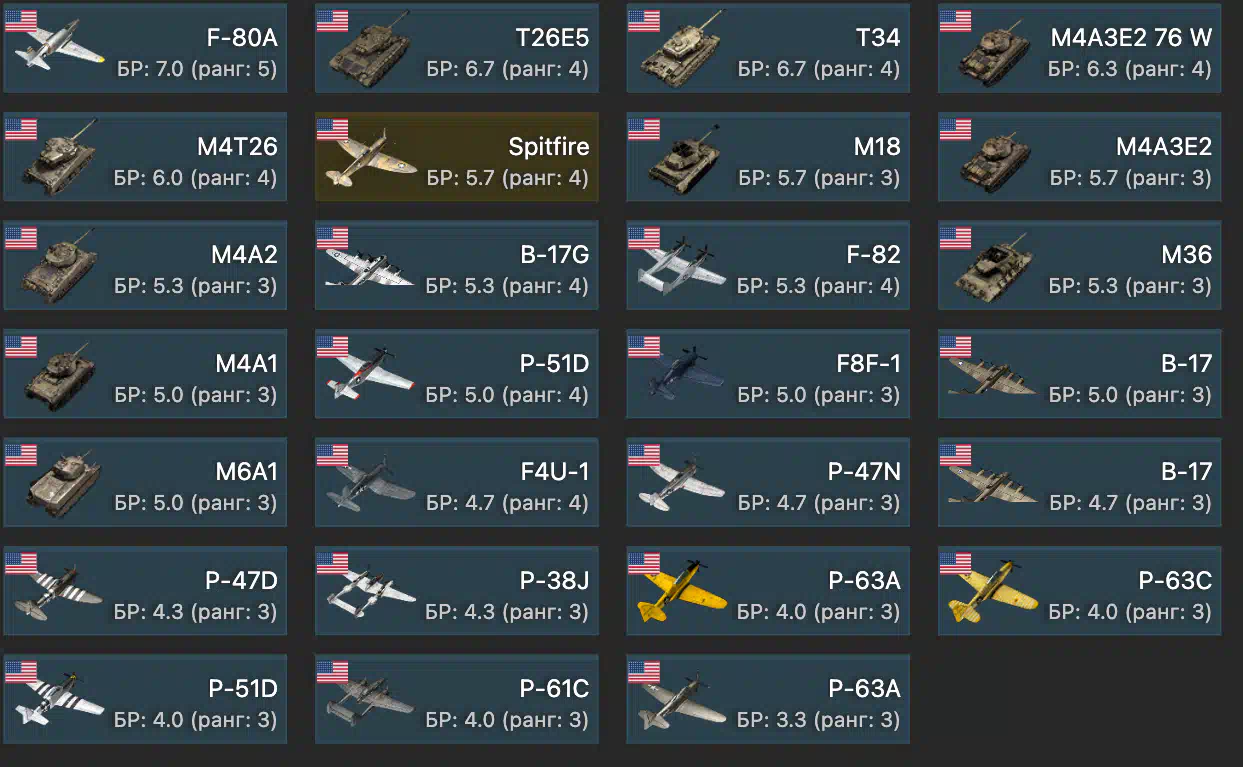Click the F4U-1 Corsair plane icon
1243x767 pixels.
tap(370, 484)
